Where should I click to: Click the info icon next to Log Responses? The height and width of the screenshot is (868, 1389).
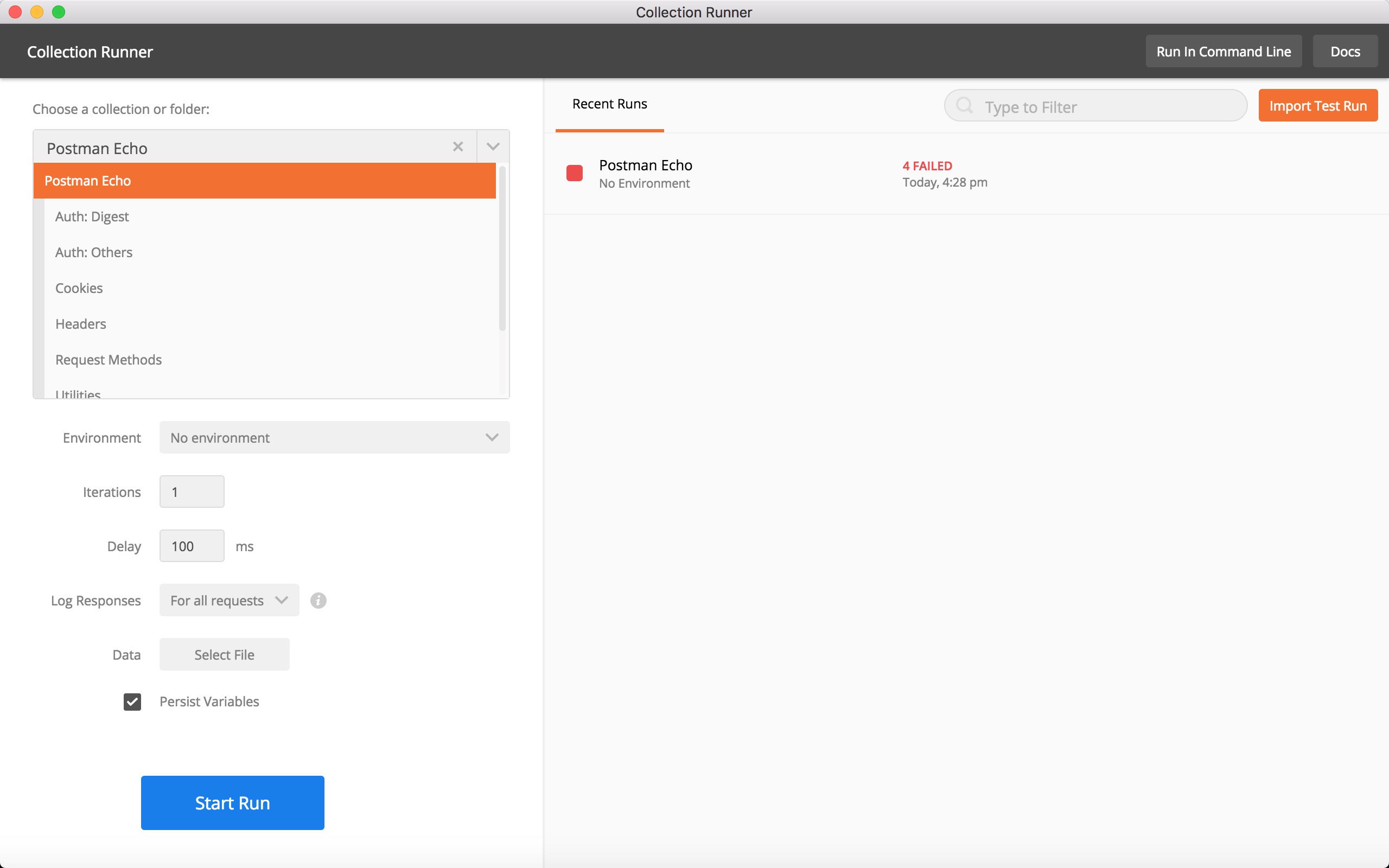(318, 601)
